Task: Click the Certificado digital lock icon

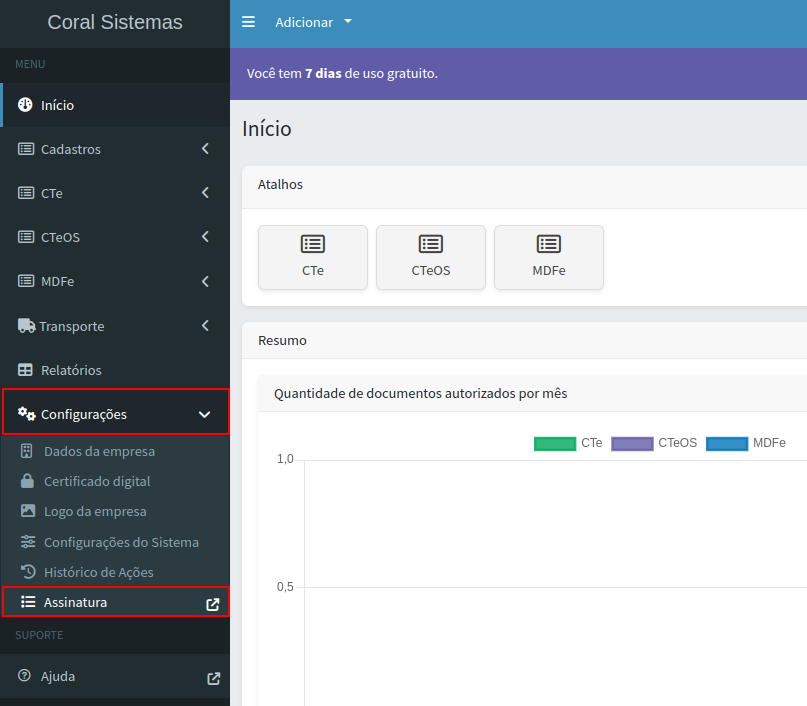Action: coord(28,481)
